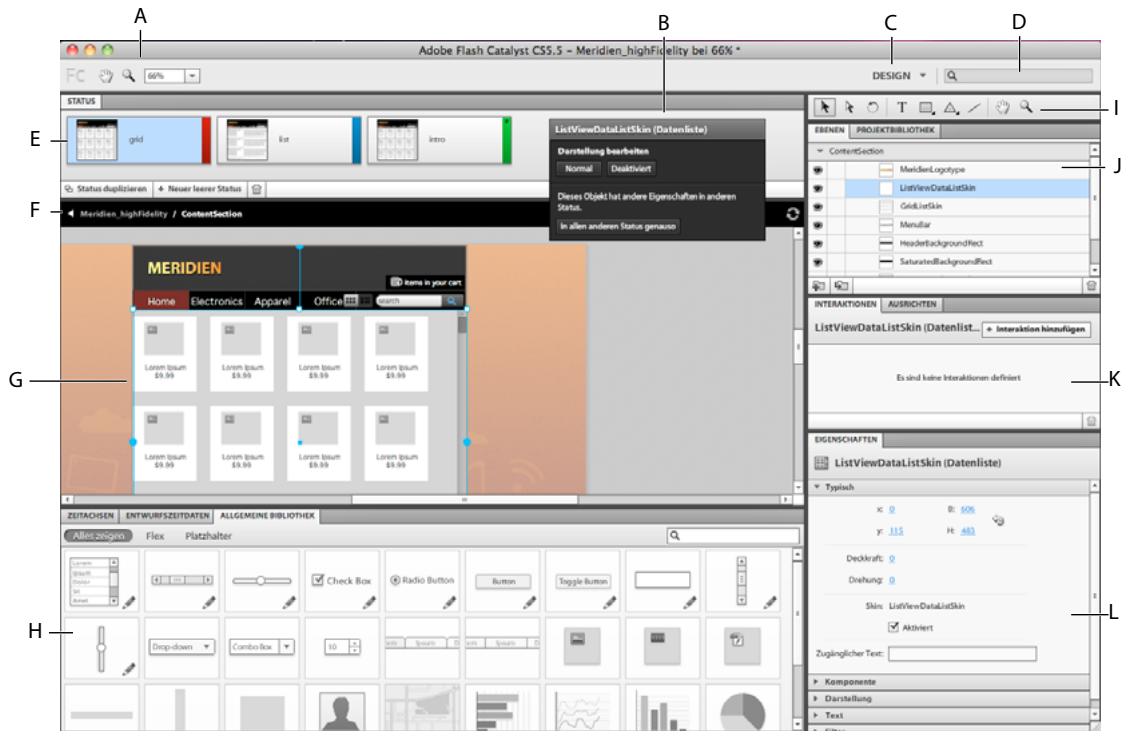Click the magnifier icon next to zoom field
Screen dimensions: 1129x737
click(x=128, y=75)
